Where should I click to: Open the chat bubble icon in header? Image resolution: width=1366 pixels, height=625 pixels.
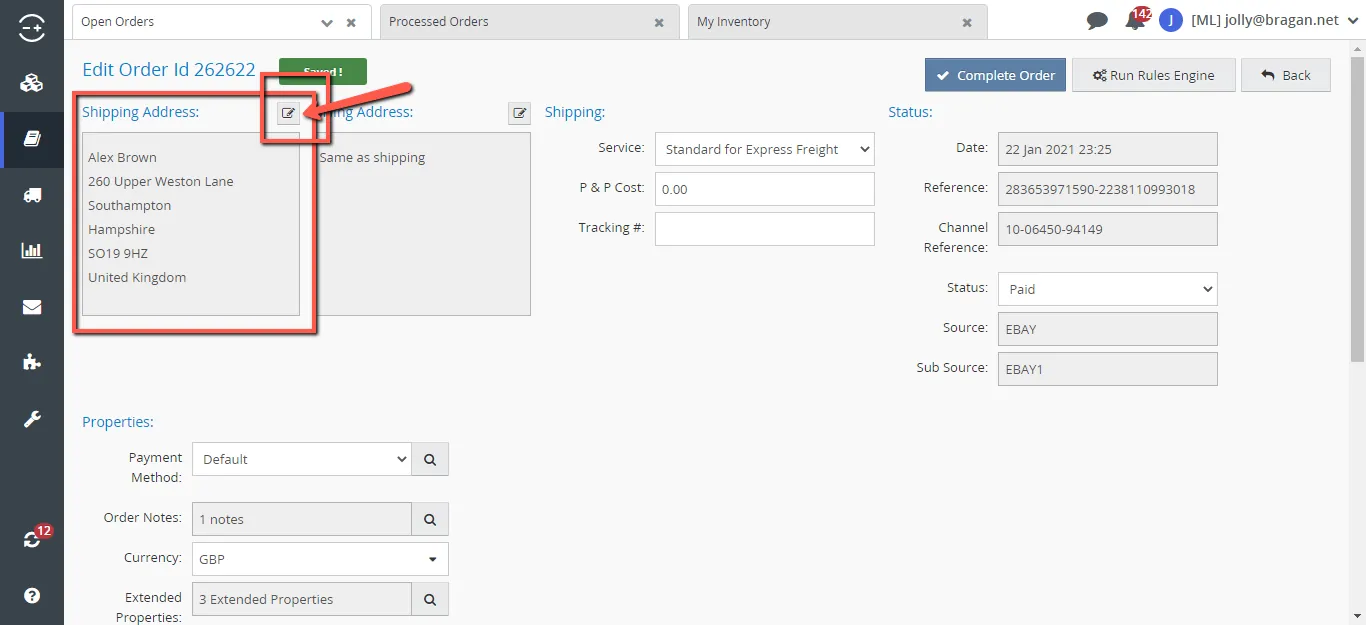tap(1097, 21)
